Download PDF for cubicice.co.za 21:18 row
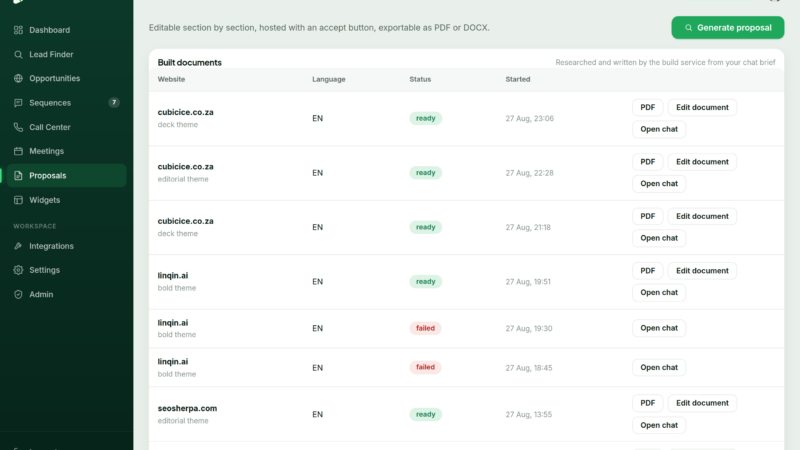This screenshot has height=450, width=800. coord(647,216)
